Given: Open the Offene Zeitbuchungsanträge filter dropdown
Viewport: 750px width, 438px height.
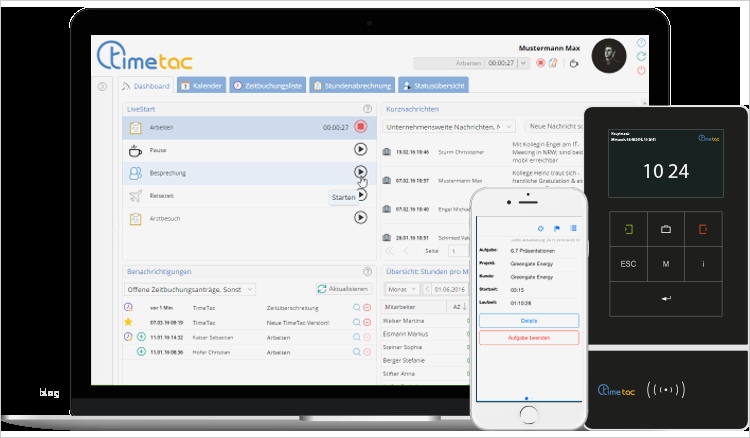Looking at the screenshot, I should [190, 289].
